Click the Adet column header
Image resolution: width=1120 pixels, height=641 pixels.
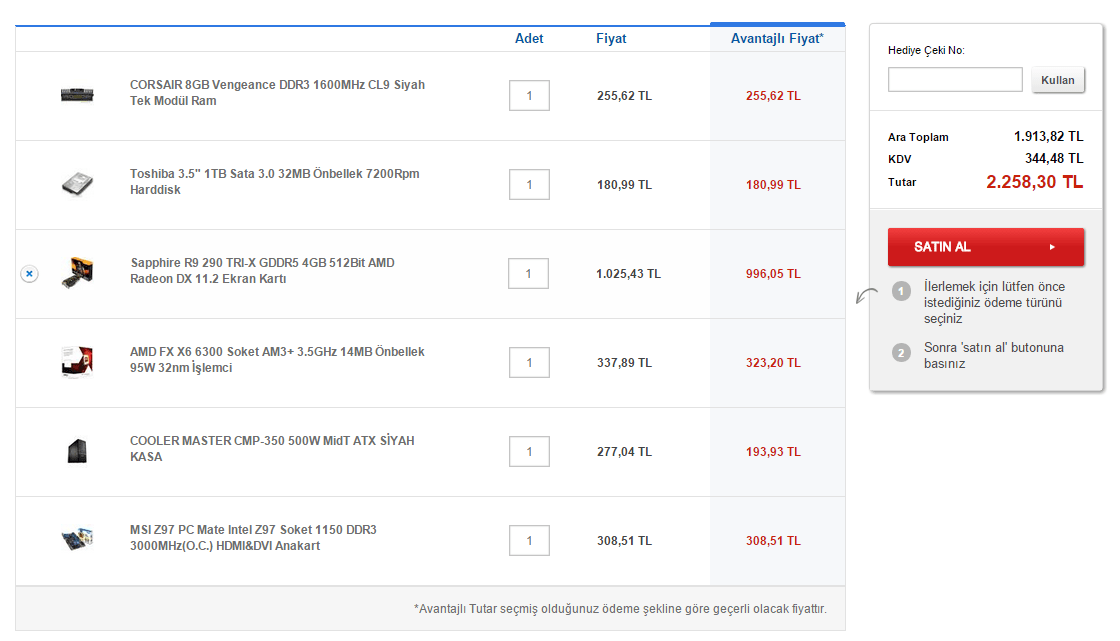529,39
